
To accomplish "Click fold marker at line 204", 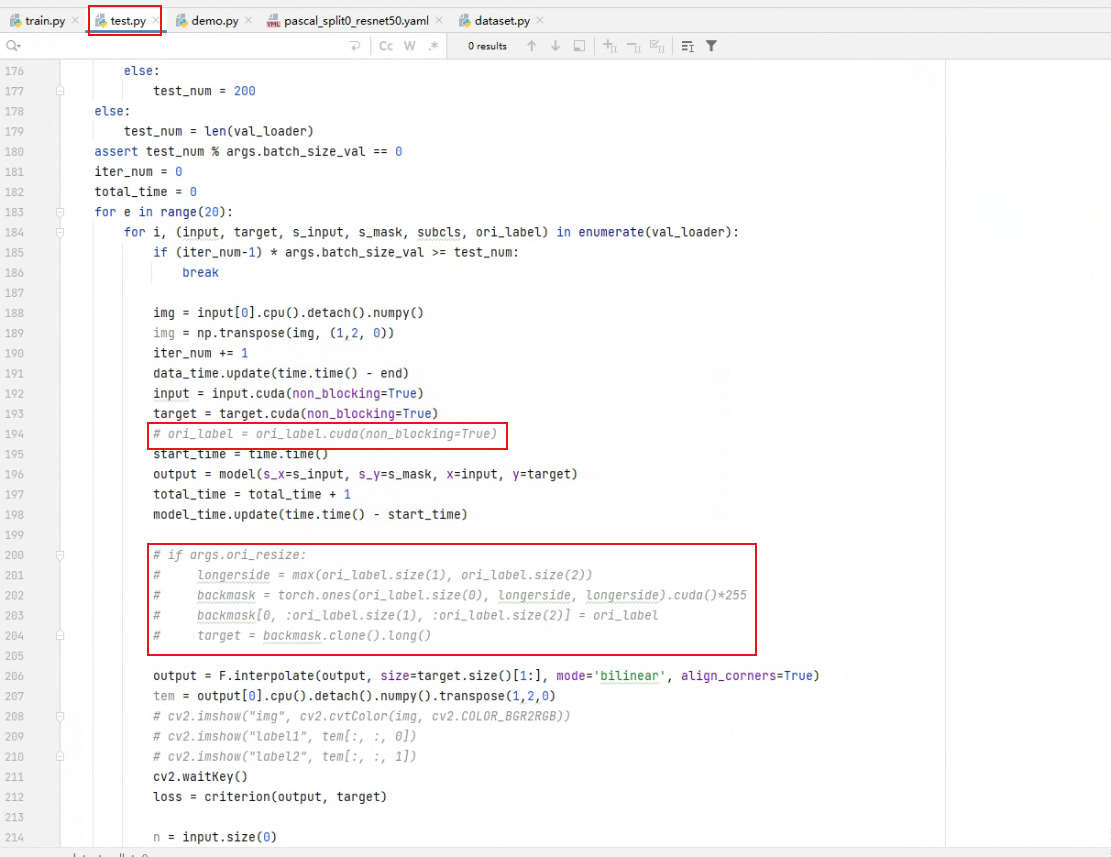I will (60, 636).
